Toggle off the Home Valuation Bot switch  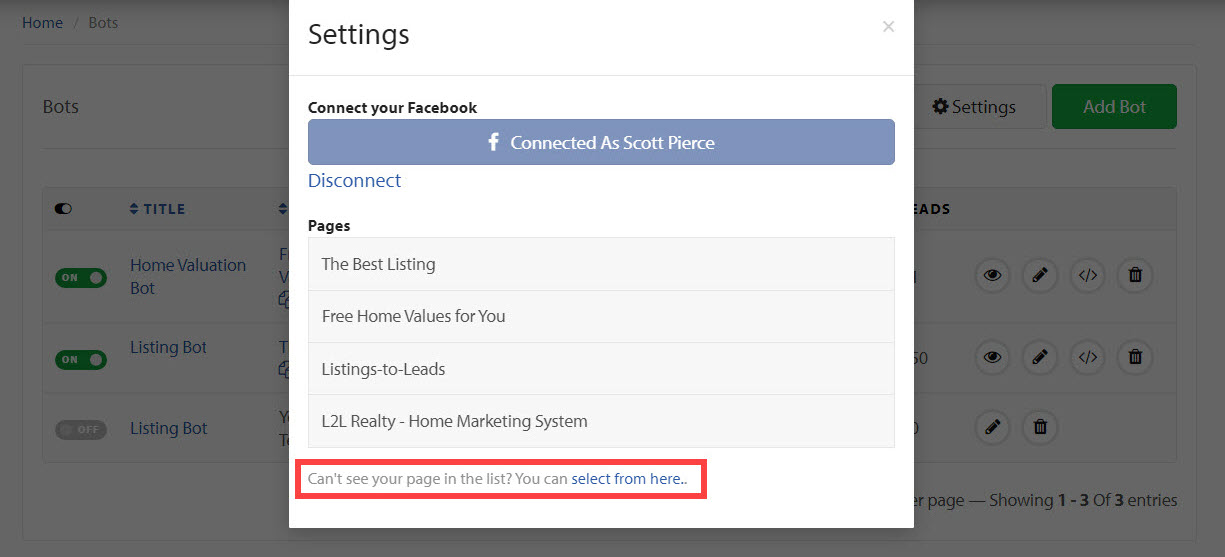click(81, 277)
